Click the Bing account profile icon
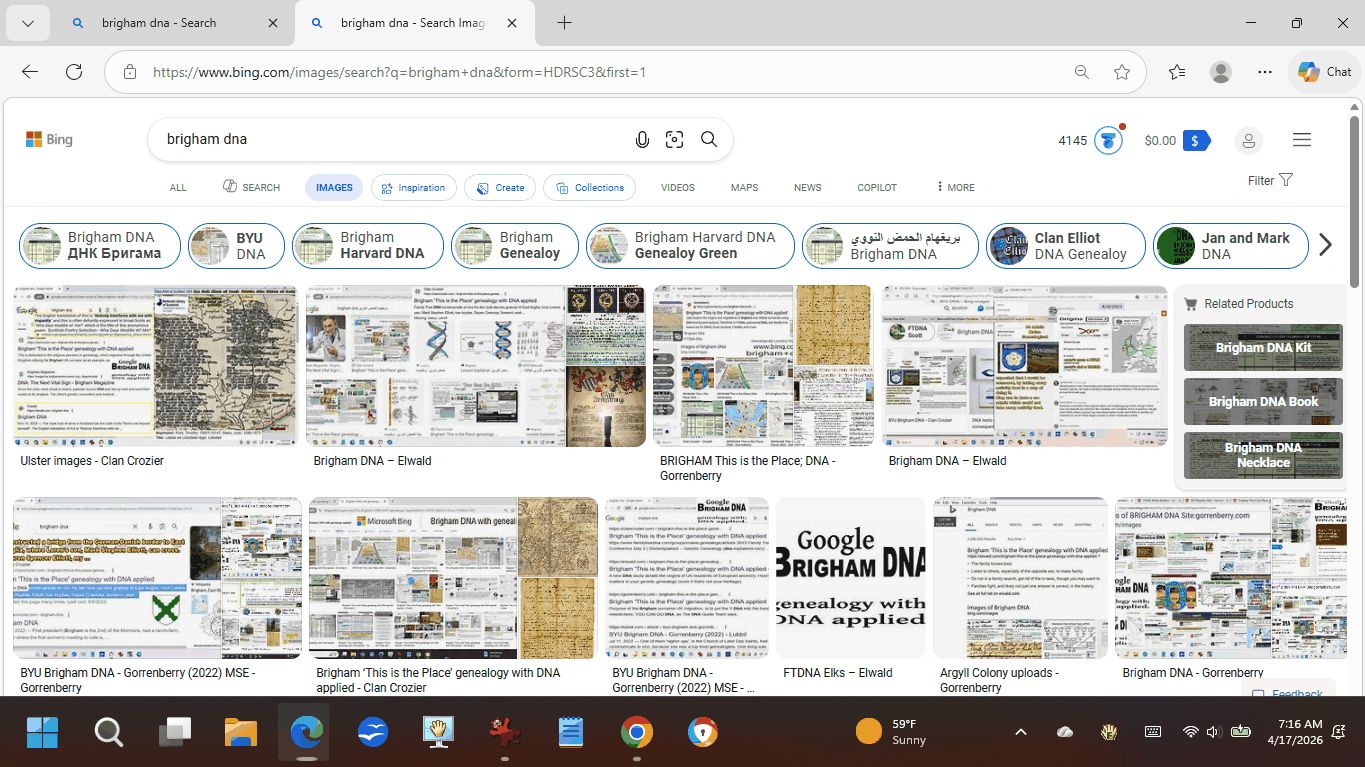 pos(1248,141)
